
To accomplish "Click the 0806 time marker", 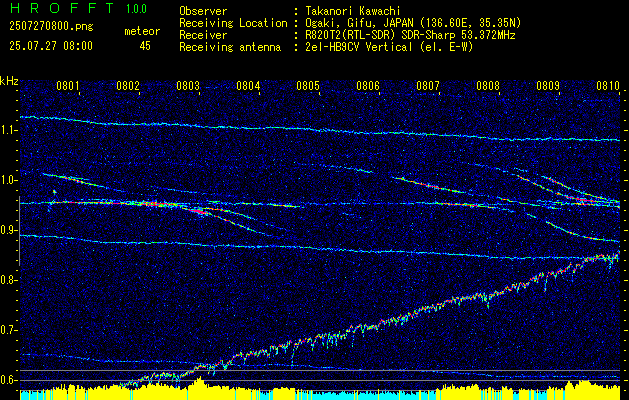I will (368, 86).
